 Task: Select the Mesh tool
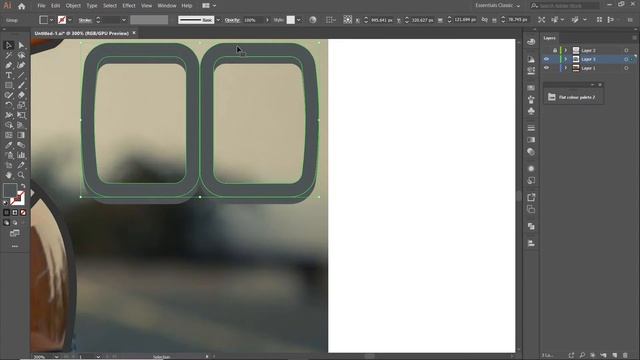9,135
